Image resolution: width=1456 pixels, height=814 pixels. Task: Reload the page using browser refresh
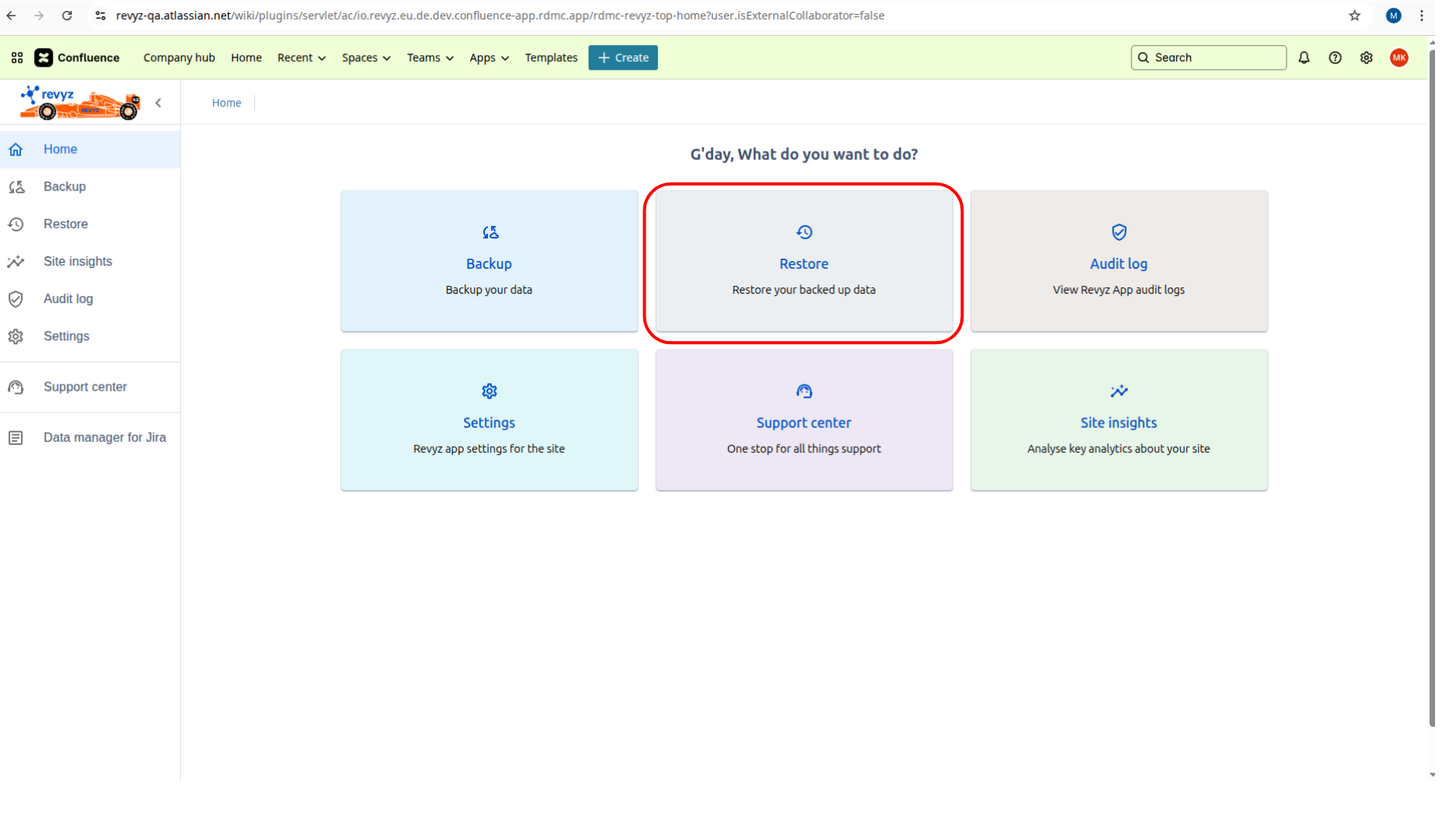click(x=67, y=16)
